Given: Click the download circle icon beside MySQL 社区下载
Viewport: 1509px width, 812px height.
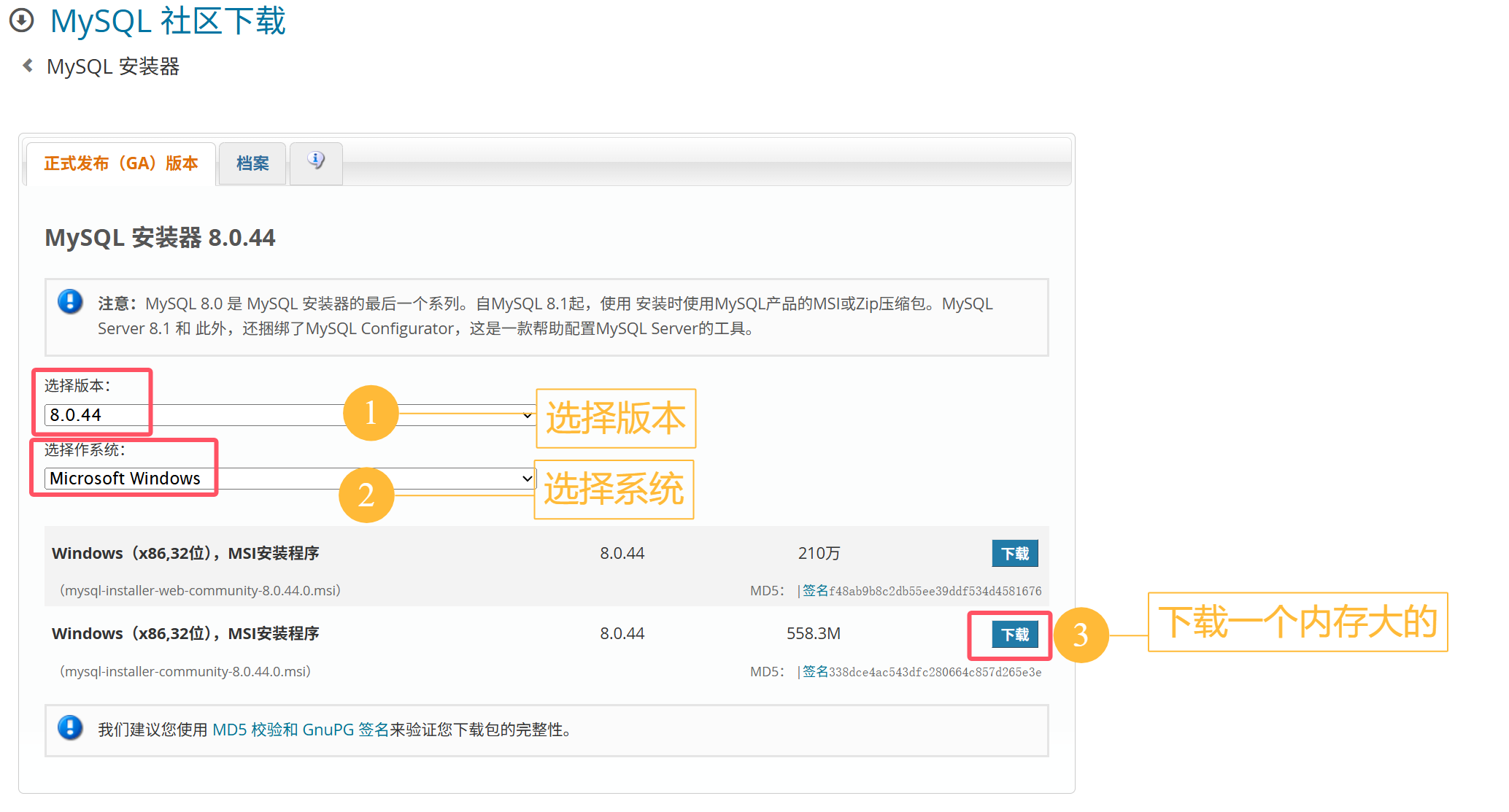Looking at the screenshot, I should pos(21,20).
